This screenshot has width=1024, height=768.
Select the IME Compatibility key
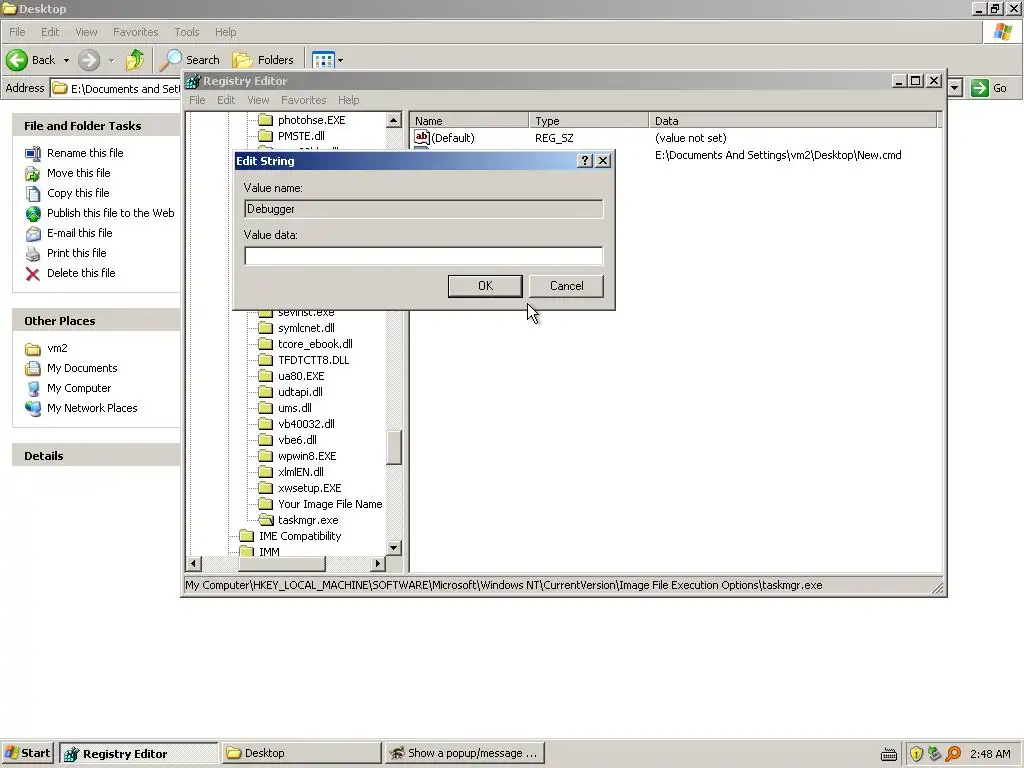click(300, 536)
